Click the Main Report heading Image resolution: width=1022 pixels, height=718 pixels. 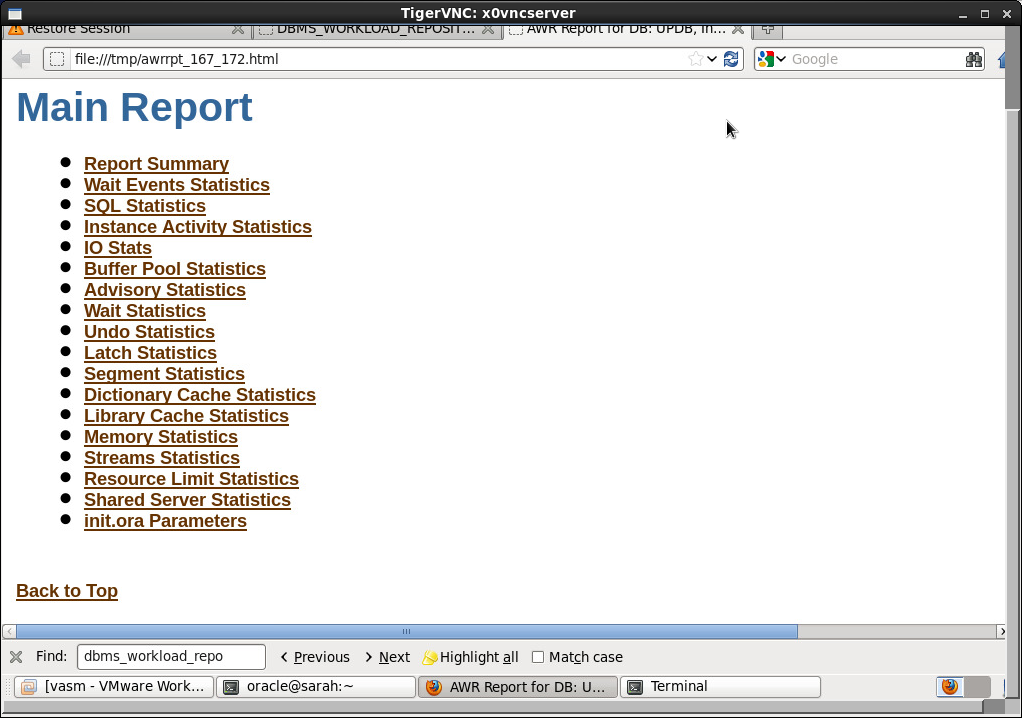(134, 107)
